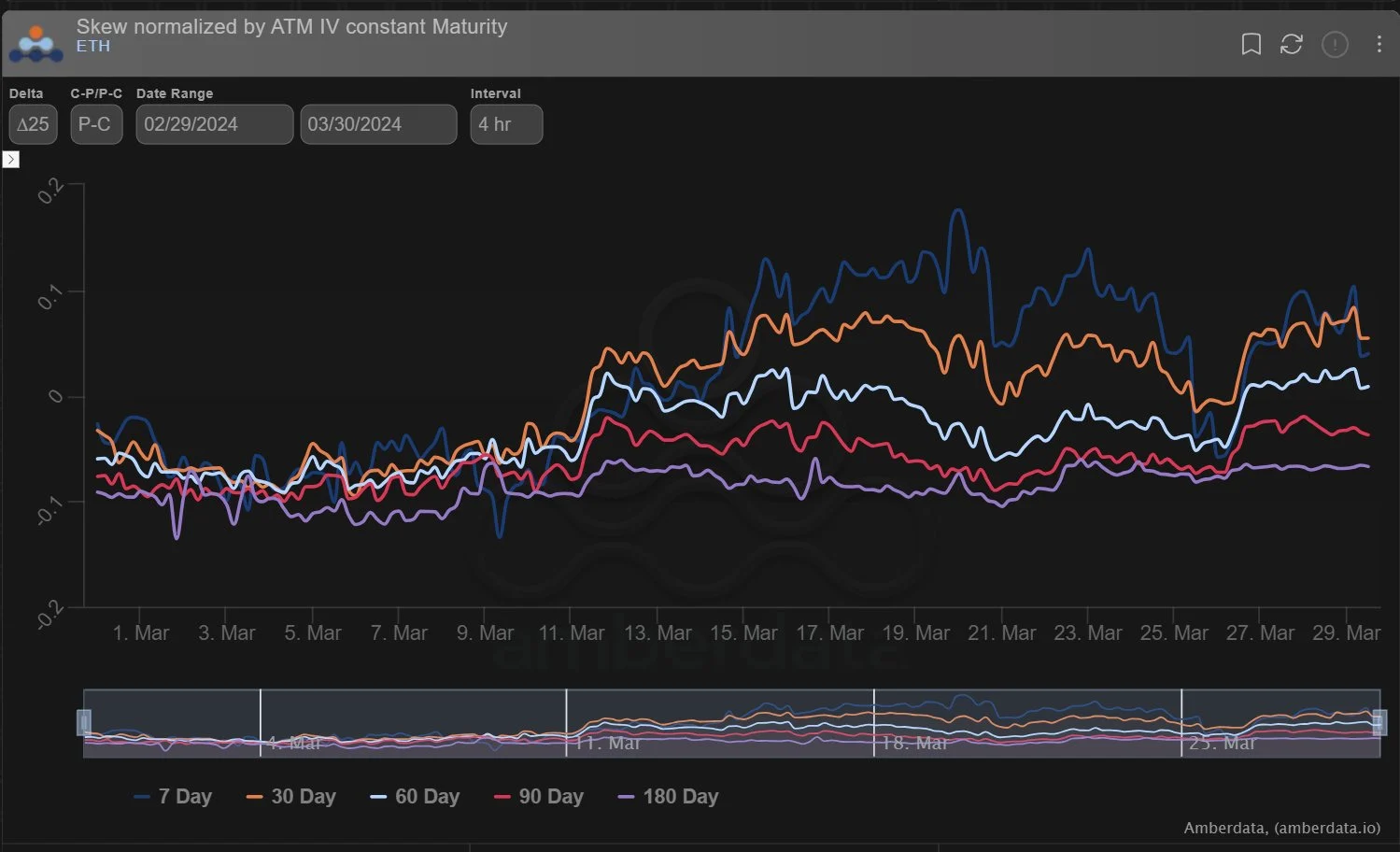Click the 15. Mar x-axis label
This screenshot has height=852, width=1400.
coord(743,633)
